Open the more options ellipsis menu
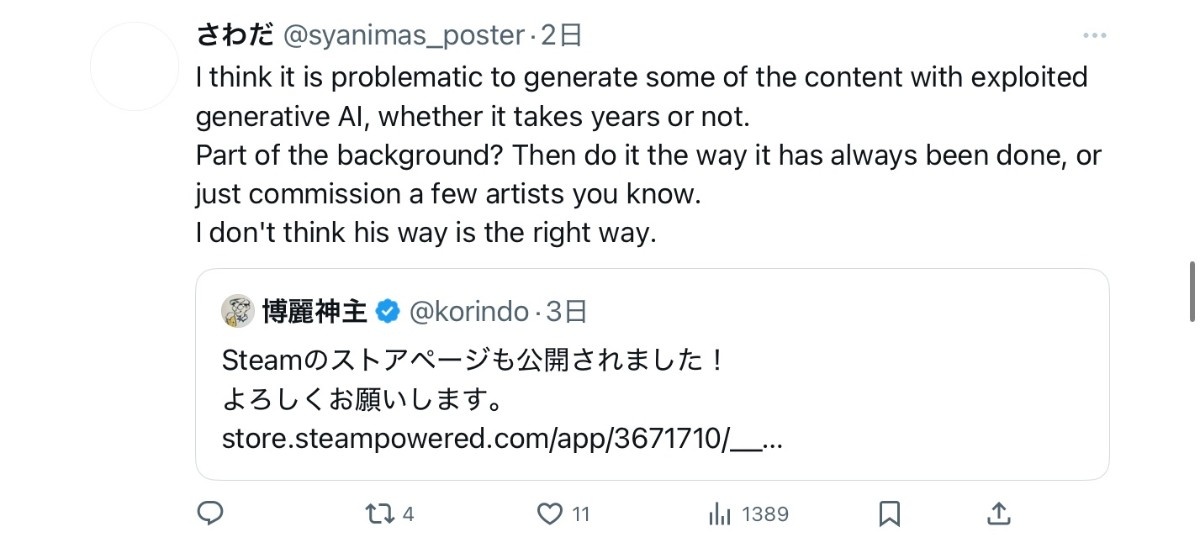 (1096, 36)
